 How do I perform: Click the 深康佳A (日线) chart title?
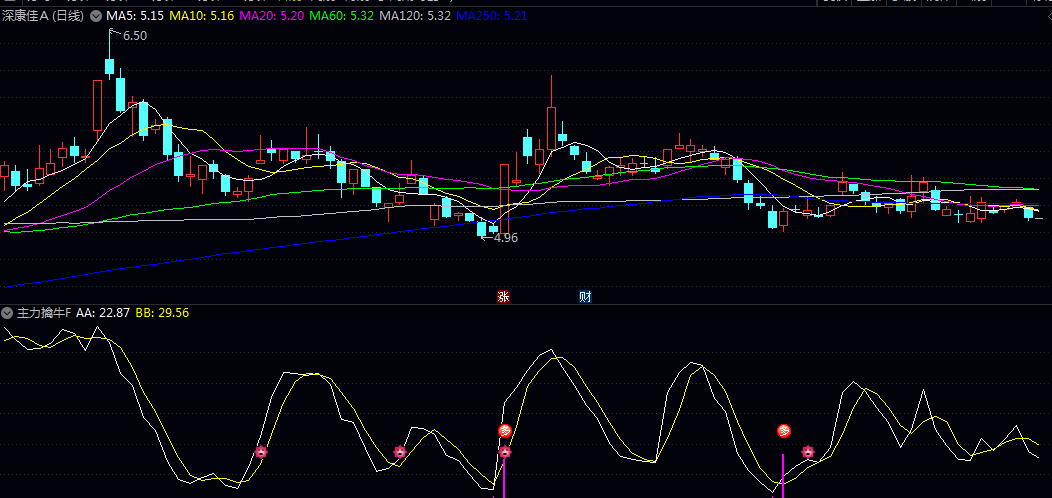pyautogui.click(x=42, y=17)
